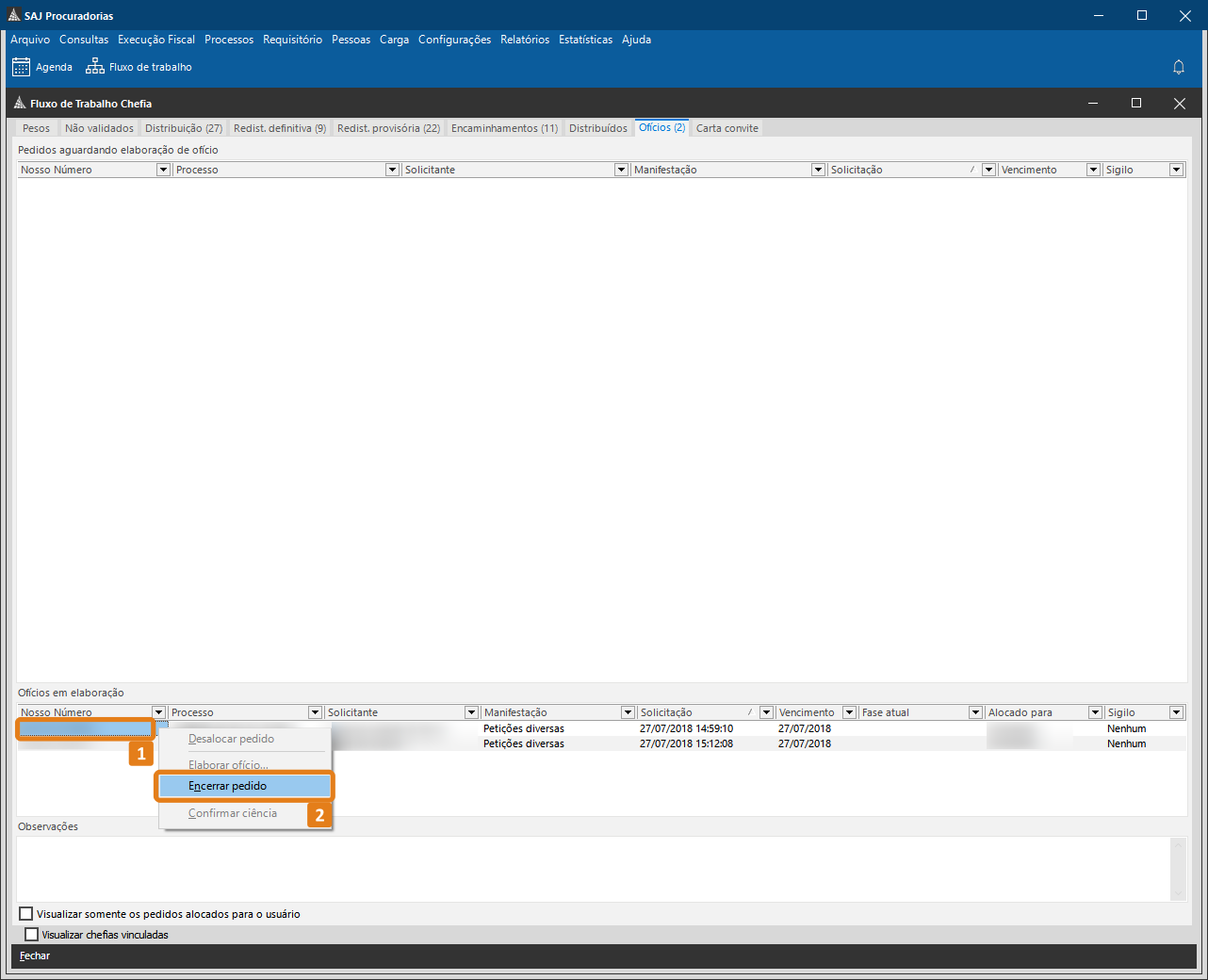Open Alocado para filter dropdown in Ofícios grid

click(x=1095, y=712)
